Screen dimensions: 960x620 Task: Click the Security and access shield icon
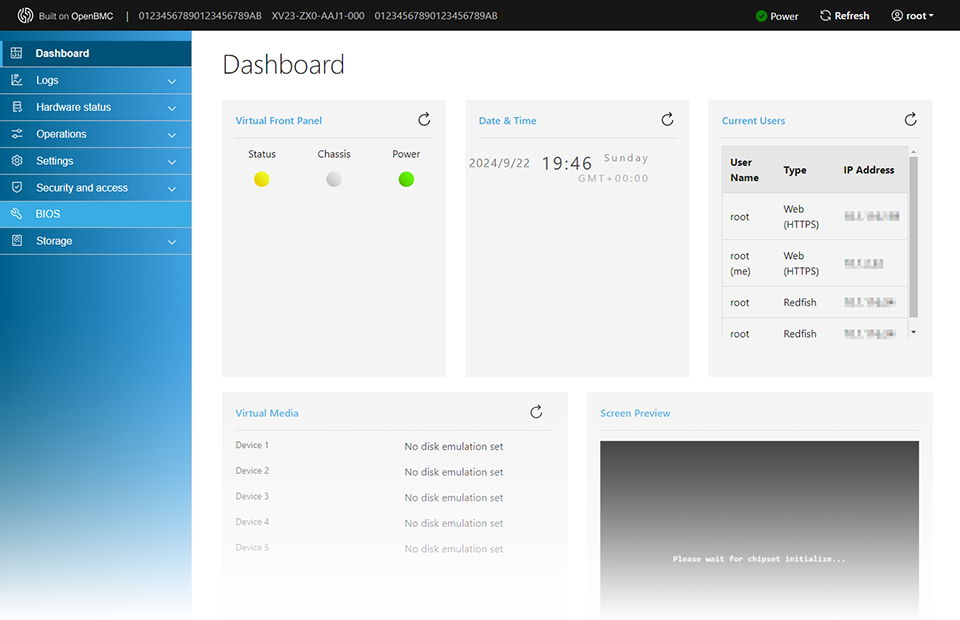coord(16,187)
